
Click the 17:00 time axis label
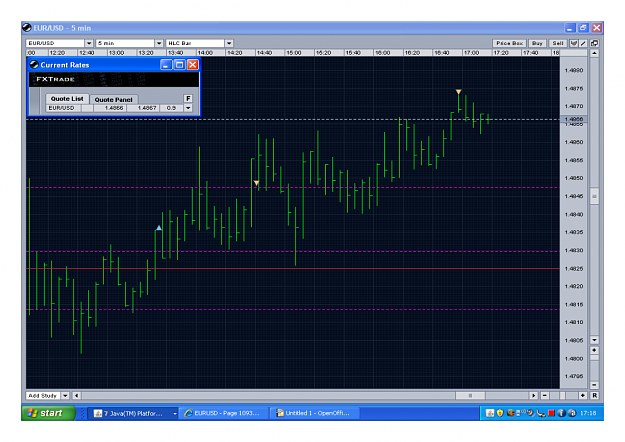click(471, 53)
